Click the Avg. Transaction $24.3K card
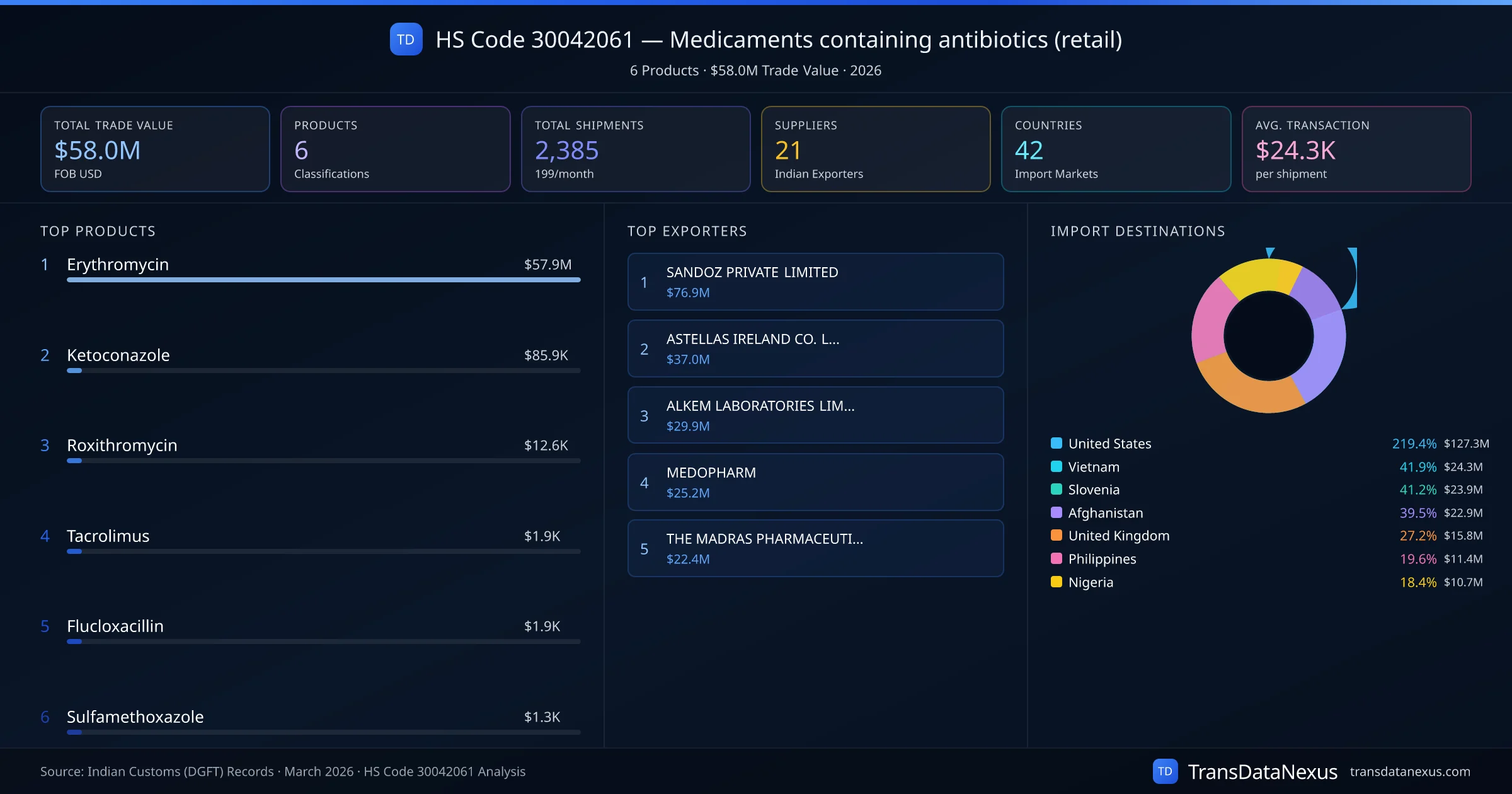 point(1356,149)
